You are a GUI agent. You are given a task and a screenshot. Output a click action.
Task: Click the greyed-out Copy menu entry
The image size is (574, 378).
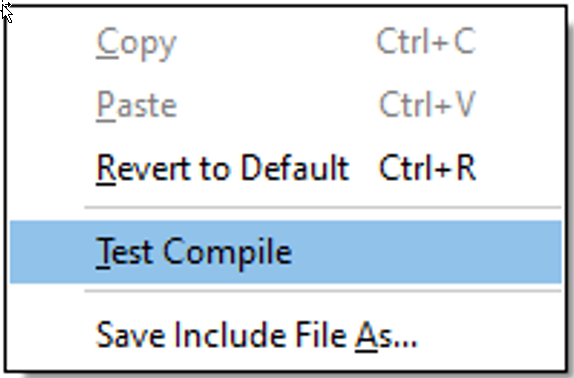(286, 43)
